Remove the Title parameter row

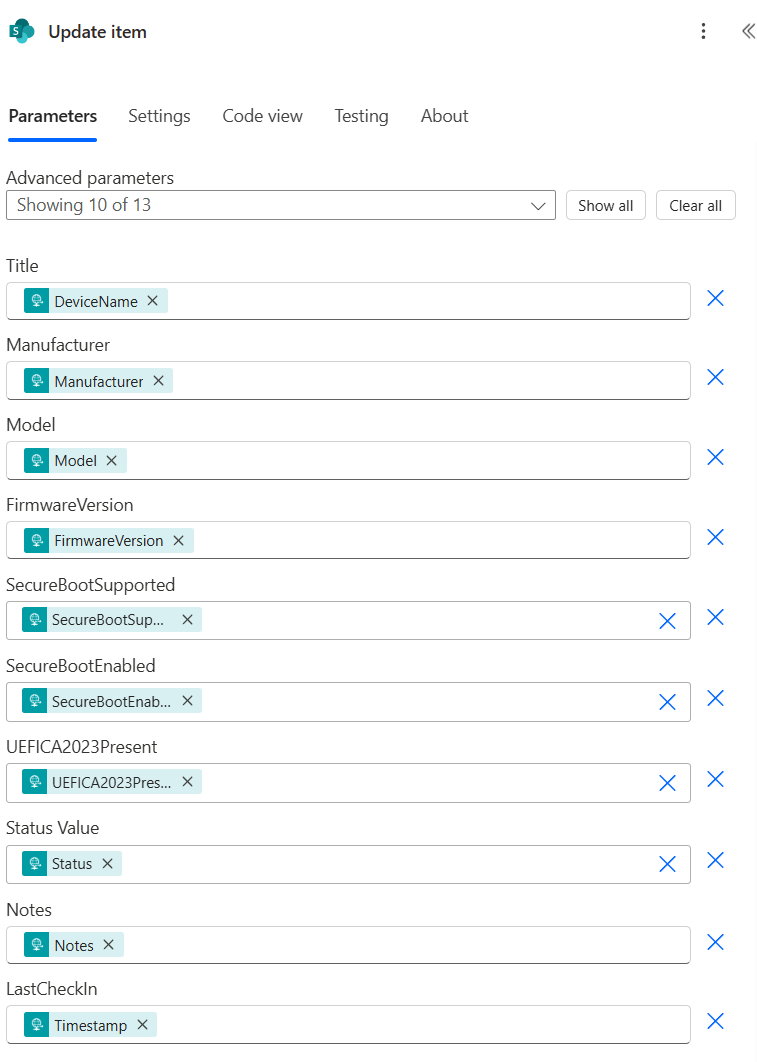click(715, 299)
